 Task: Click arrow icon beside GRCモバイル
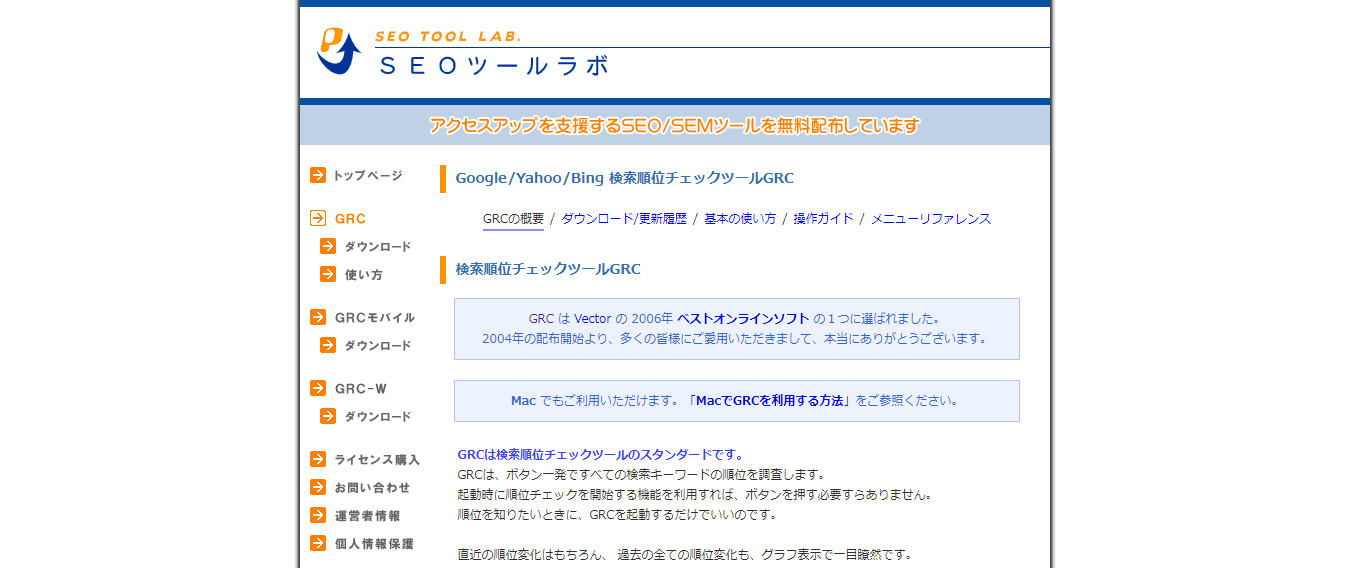318,317
